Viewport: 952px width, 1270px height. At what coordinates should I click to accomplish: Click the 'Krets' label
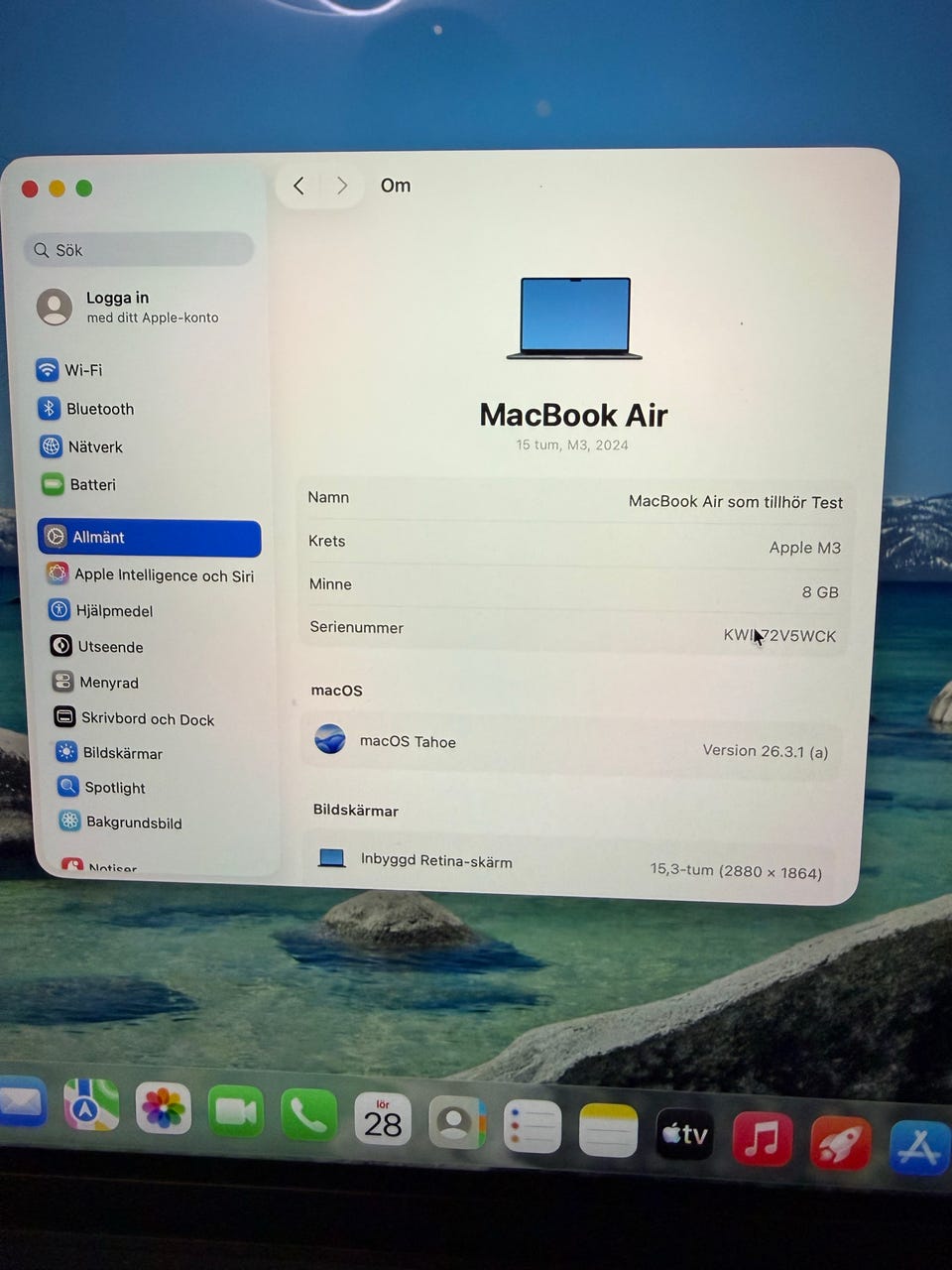(326, 541)
